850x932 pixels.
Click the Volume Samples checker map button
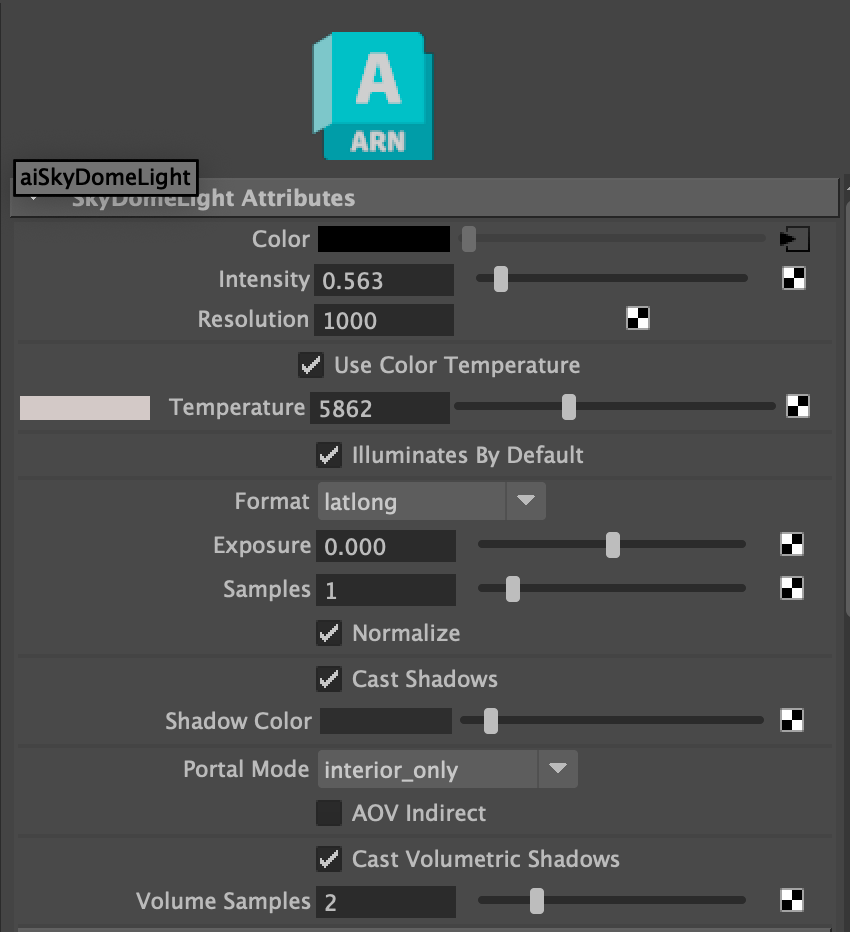coord(792,900)
